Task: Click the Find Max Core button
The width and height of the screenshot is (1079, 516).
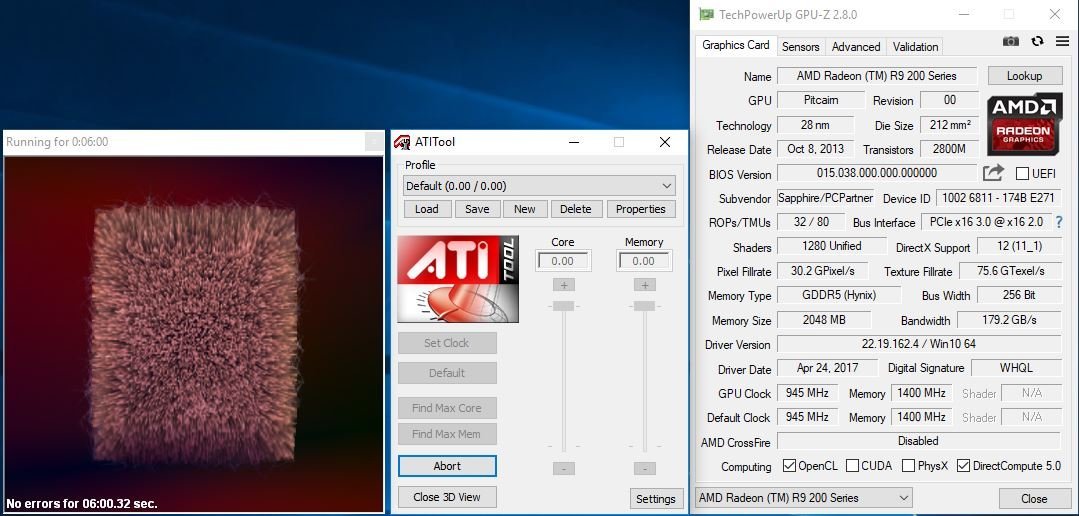Action: tap(447, 408)
